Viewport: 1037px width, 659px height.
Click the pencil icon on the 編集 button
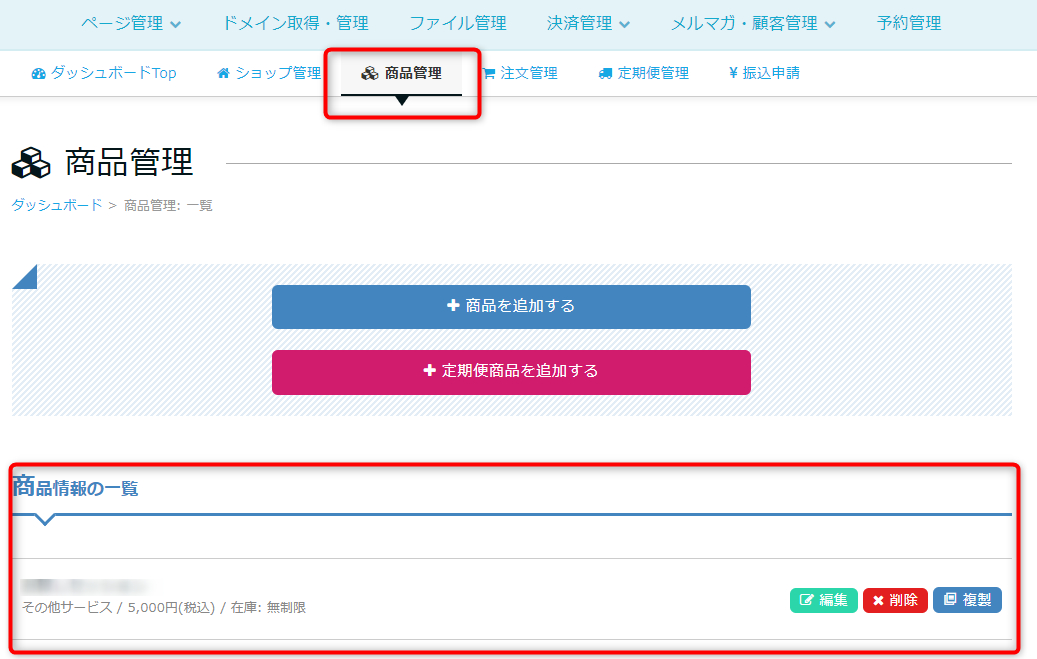[806, 600]
